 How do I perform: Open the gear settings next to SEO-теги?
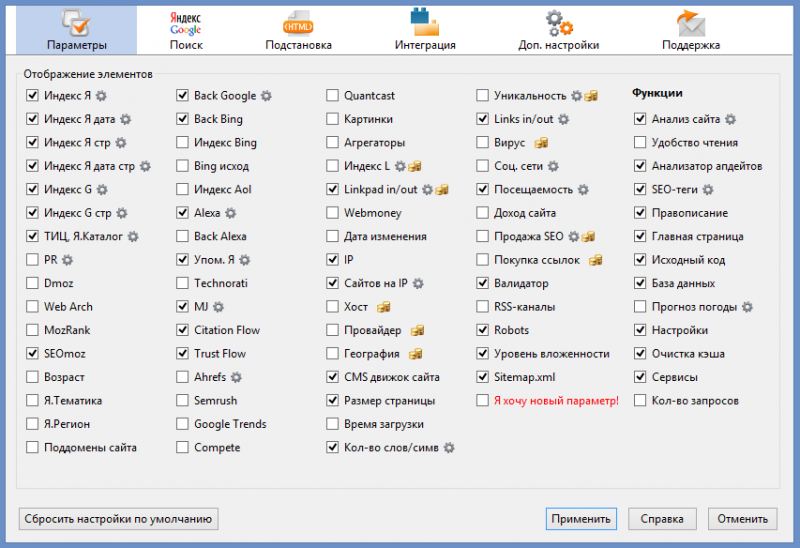(708, 190)
